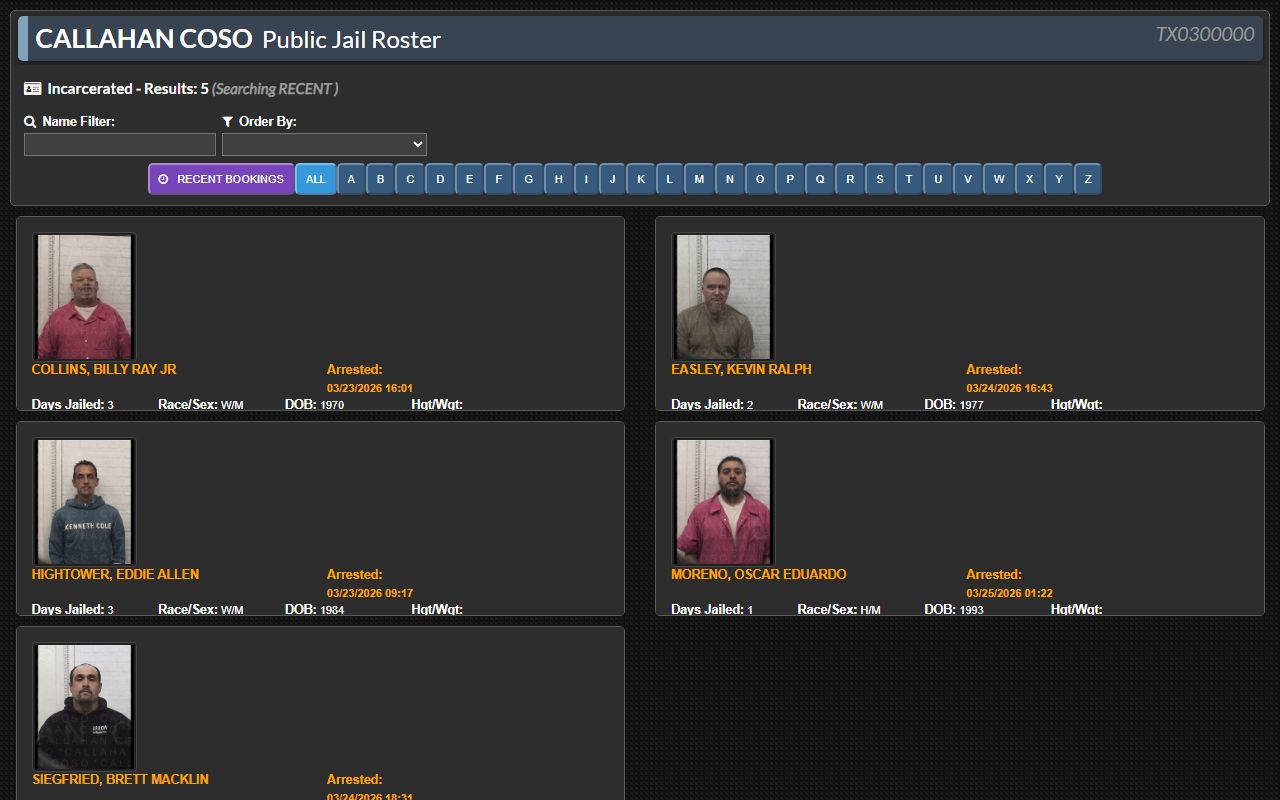Click arrest date 03/23/2026 16:01
Viewport: 1280px width, 800px height.
[370, 388]
